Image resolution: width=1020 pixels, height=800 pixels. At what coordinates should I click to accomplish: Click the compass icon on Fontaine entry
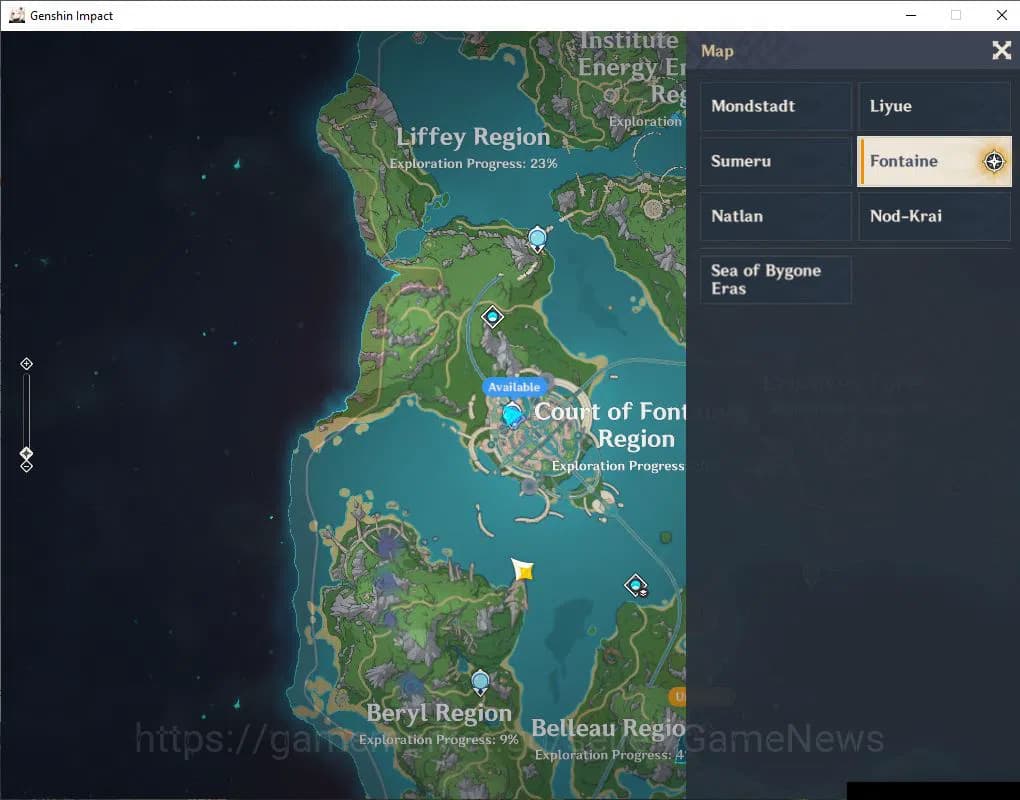[994, 161]
